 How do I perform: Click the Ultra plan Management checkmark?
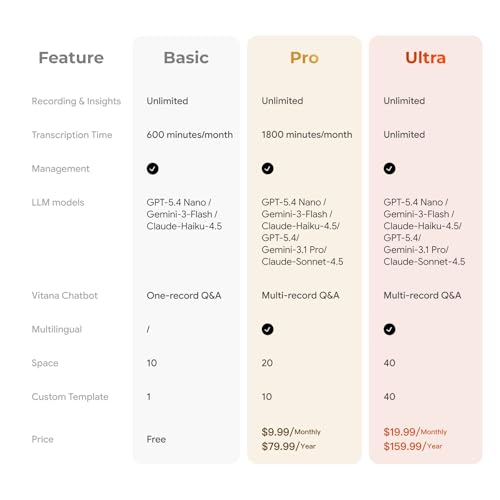coord(389,168)
